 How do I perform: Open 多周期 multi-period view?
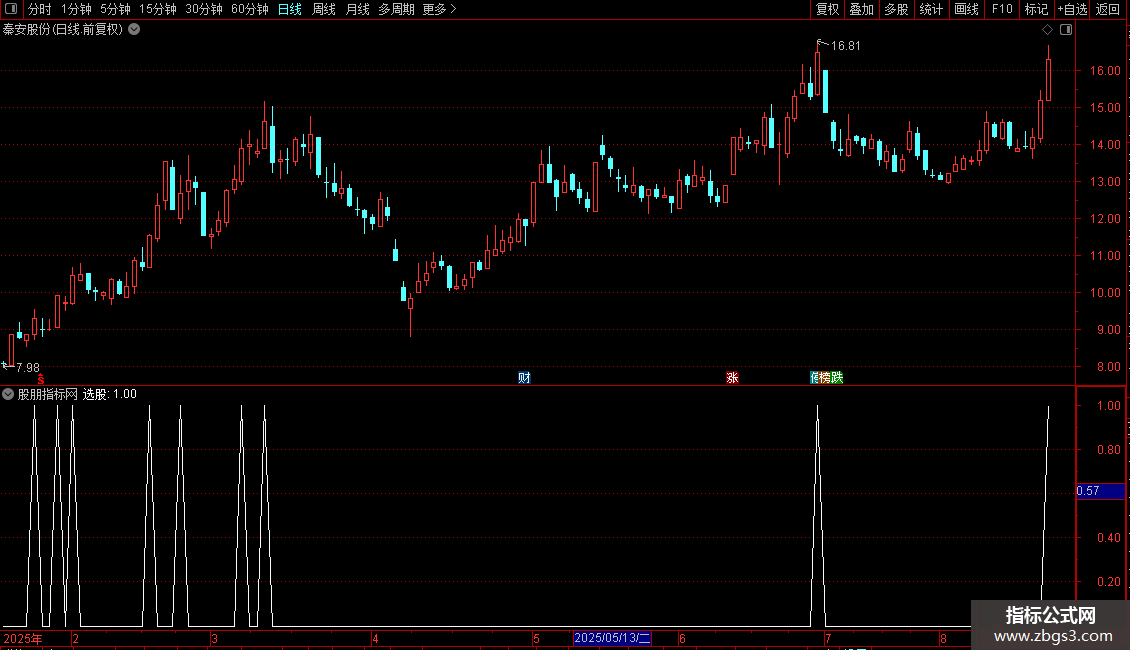pyautogui.click(x=396, y=9)
